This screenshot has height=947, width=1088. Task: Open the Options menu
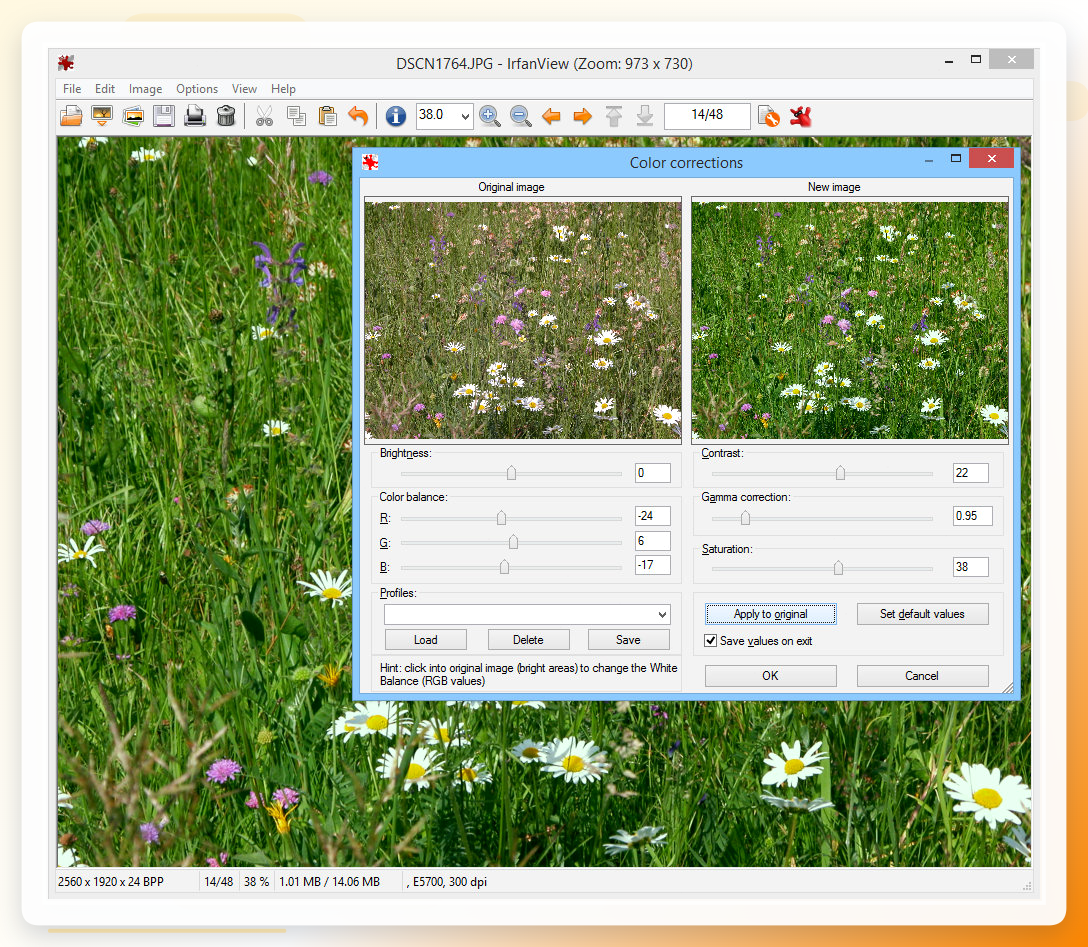point(197,89)
